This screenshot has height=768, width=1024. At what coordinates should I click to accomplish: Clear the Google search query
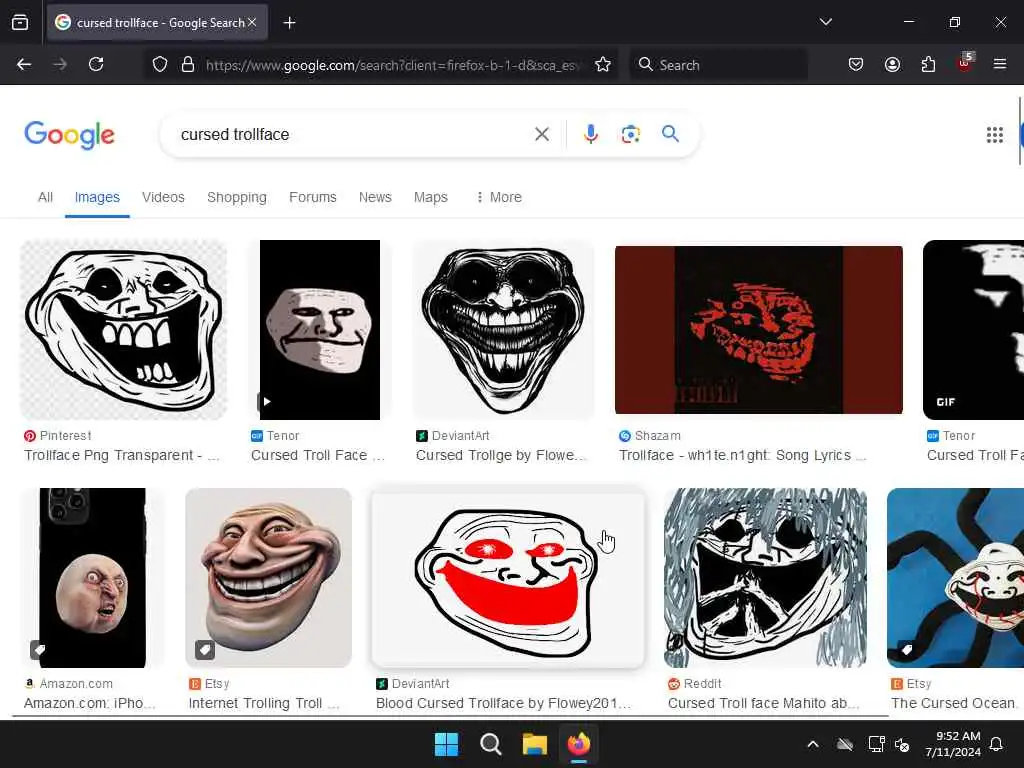pyautogui.click(x=541, y=135)
